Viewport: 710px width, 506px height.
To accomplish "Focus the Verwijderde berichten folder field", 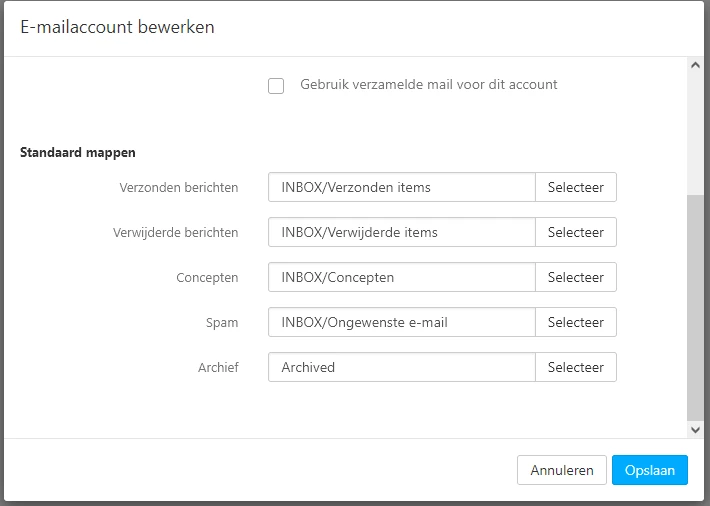I will [402, 232].
